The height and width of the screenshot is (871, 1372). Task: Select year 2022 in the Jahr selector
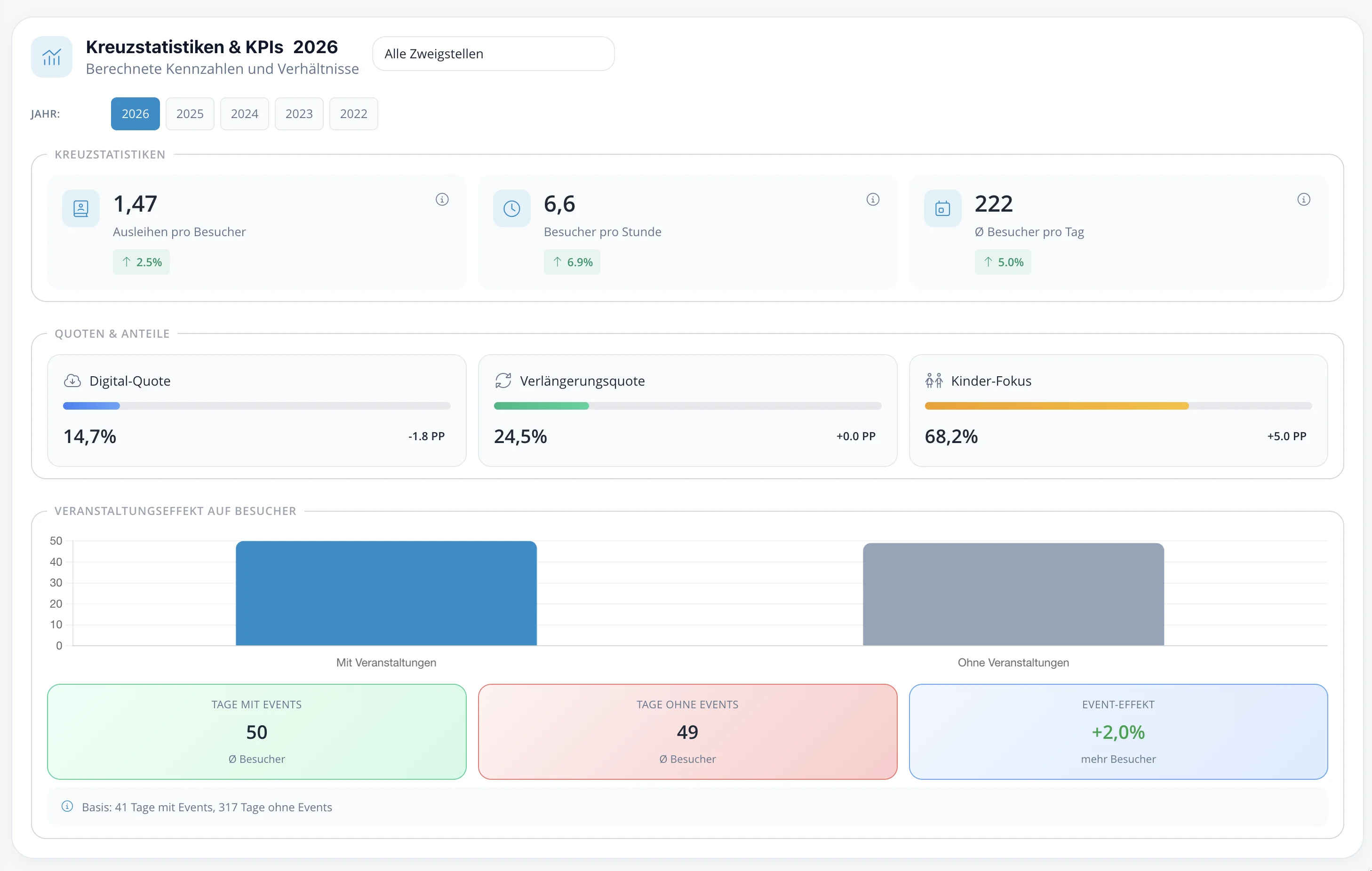353,113
